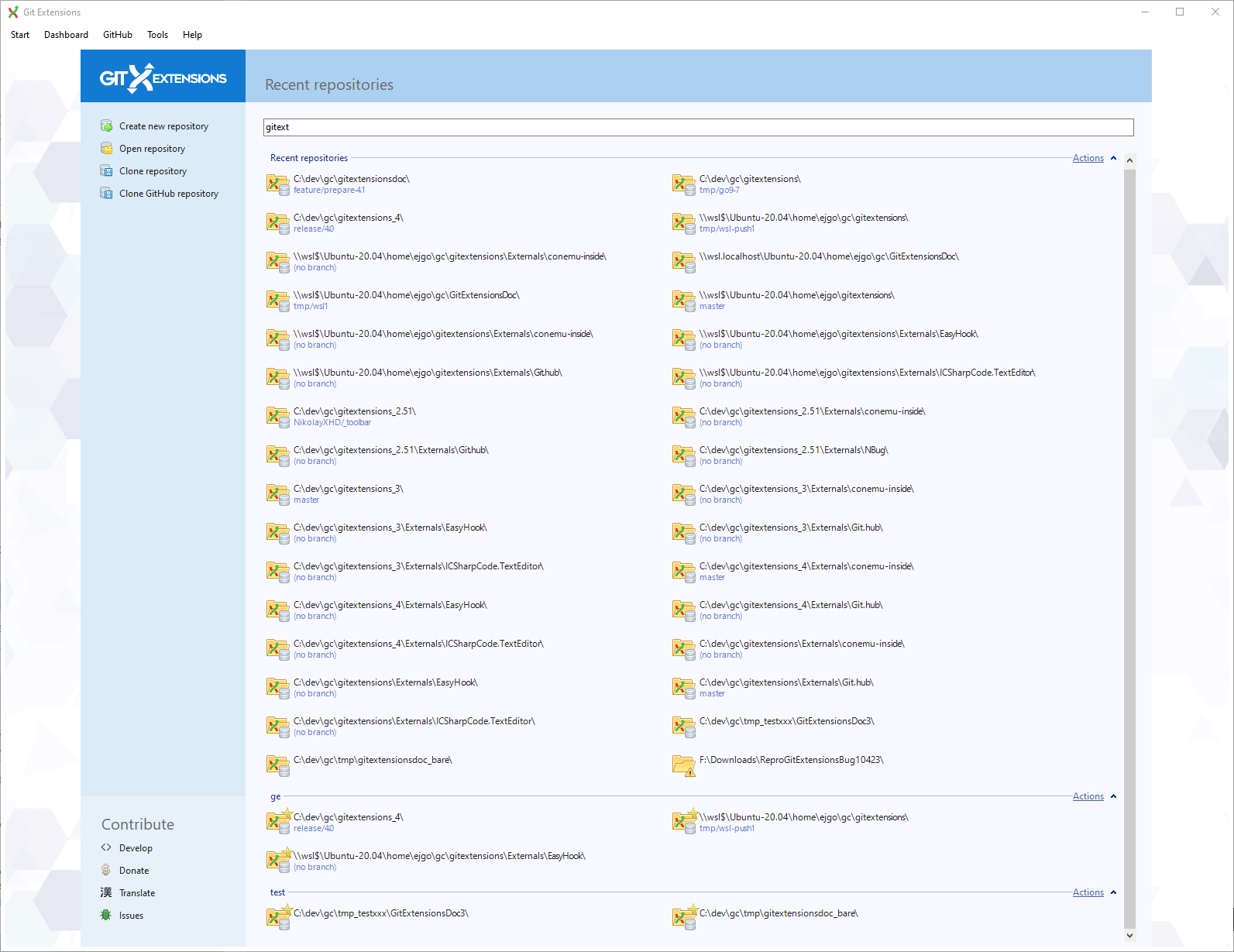Viewport: 1234px width, 952px height.
Task: Collapse the test group arrow
Action: (1113, 892)
